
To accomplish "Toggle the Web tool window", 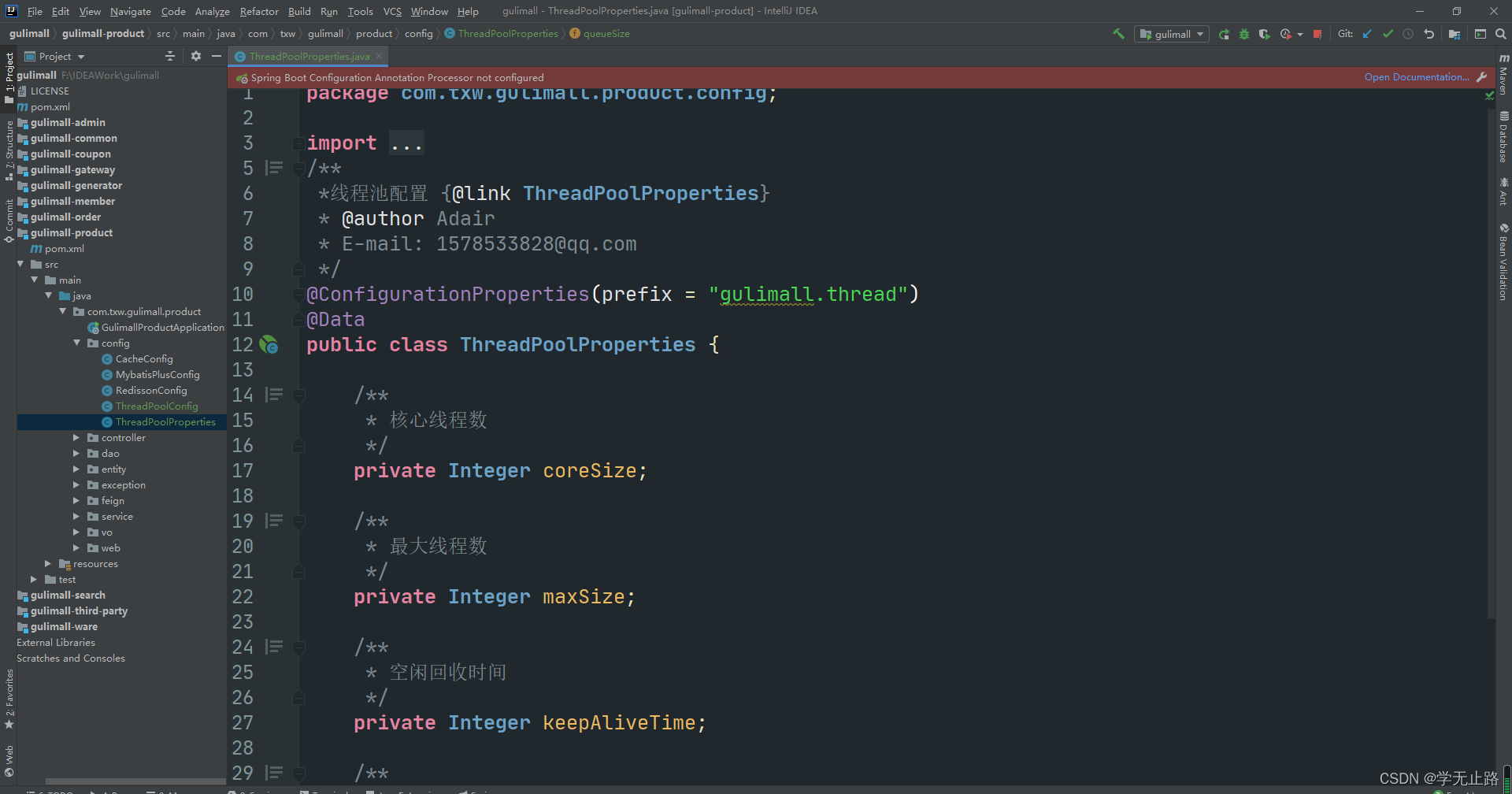I will [x=9, y=760].
